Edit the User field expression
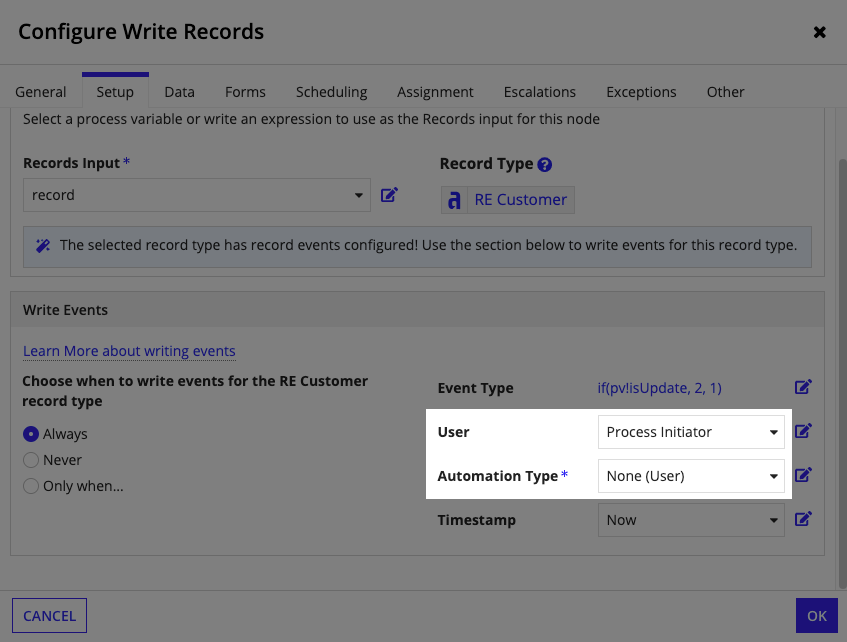The width and height of the screenshot is (847, 642). coord(803,431)
